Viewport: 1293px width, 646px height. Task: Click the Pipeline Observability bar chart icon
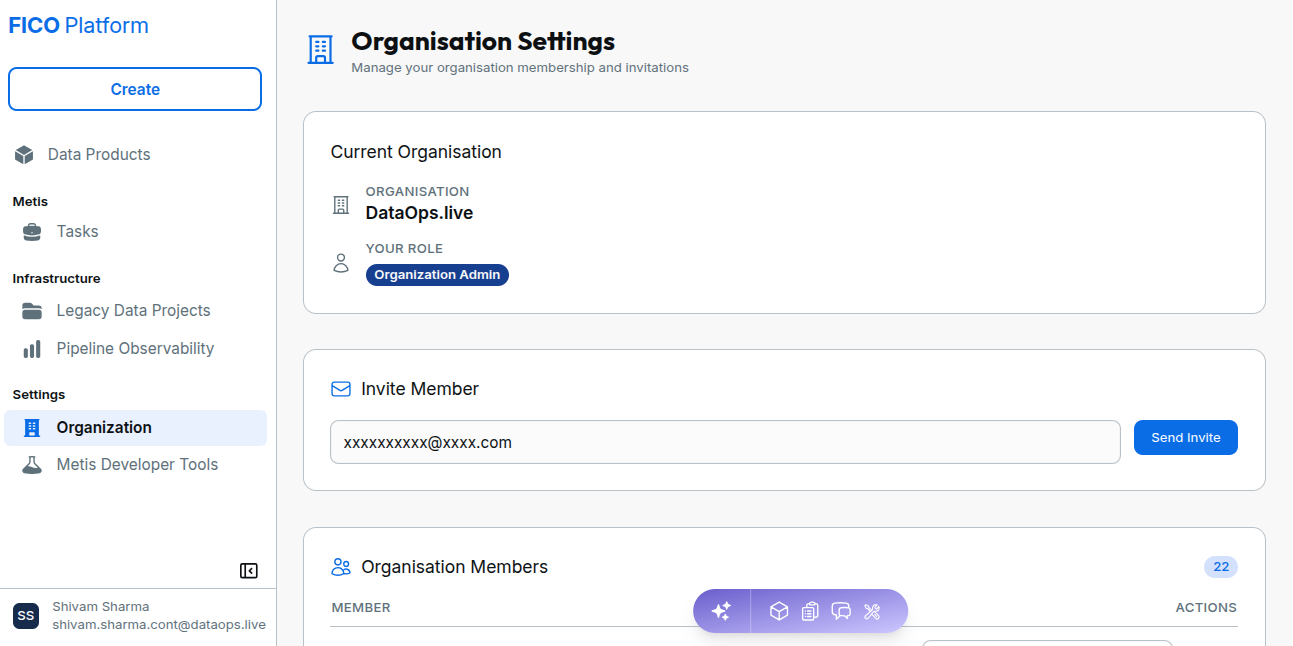click(32, 349)
